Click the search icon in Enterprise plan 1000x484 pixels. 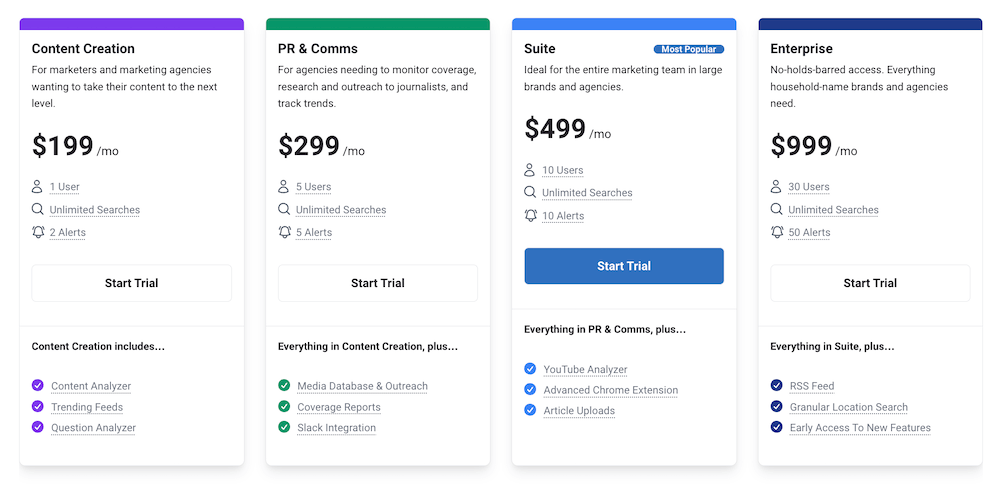tap(776, 210)
